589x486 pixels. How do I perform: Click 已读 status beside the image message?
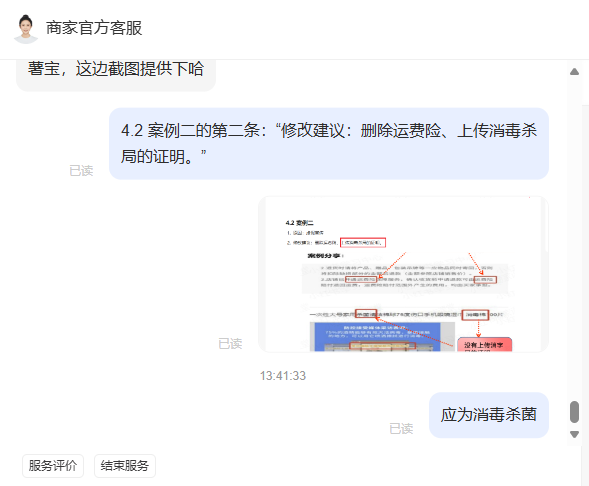click(x=230, y=344)
